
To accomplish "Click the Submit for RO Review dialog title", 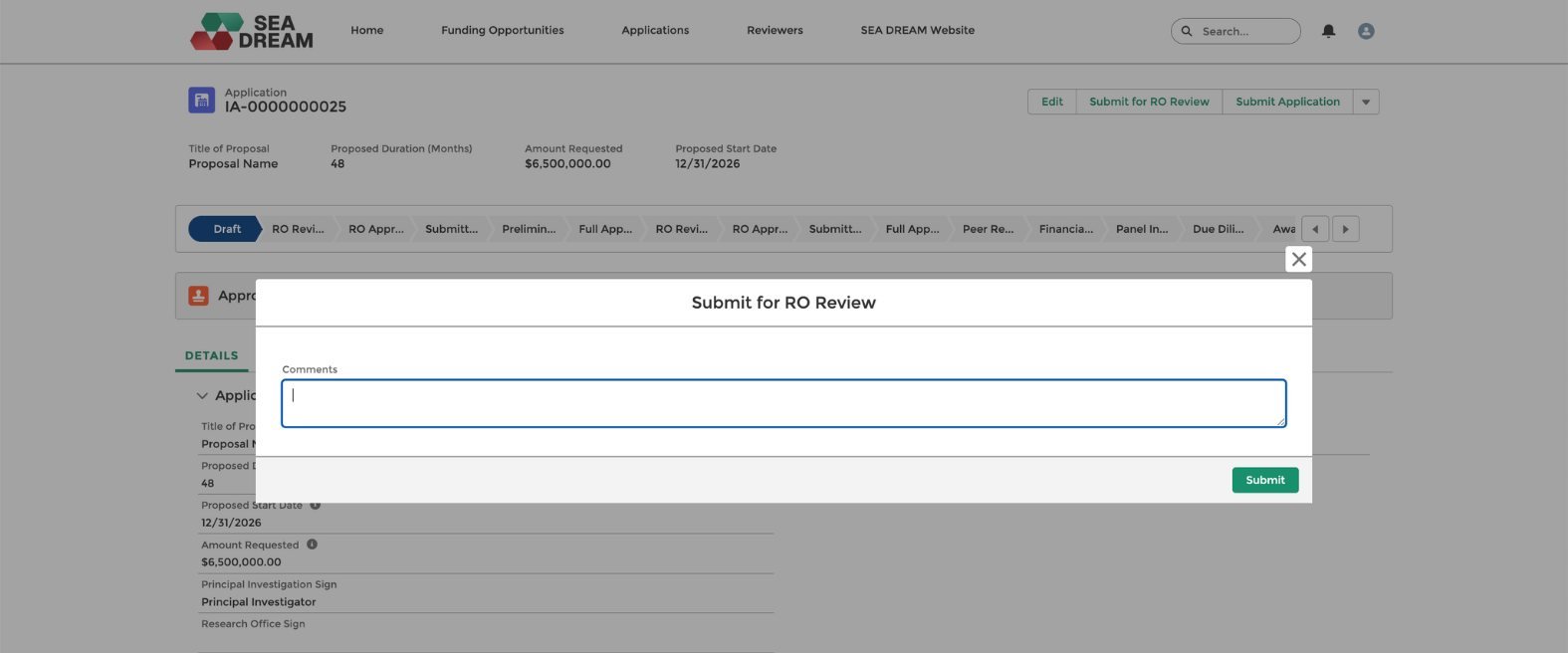I will (784, 303).
